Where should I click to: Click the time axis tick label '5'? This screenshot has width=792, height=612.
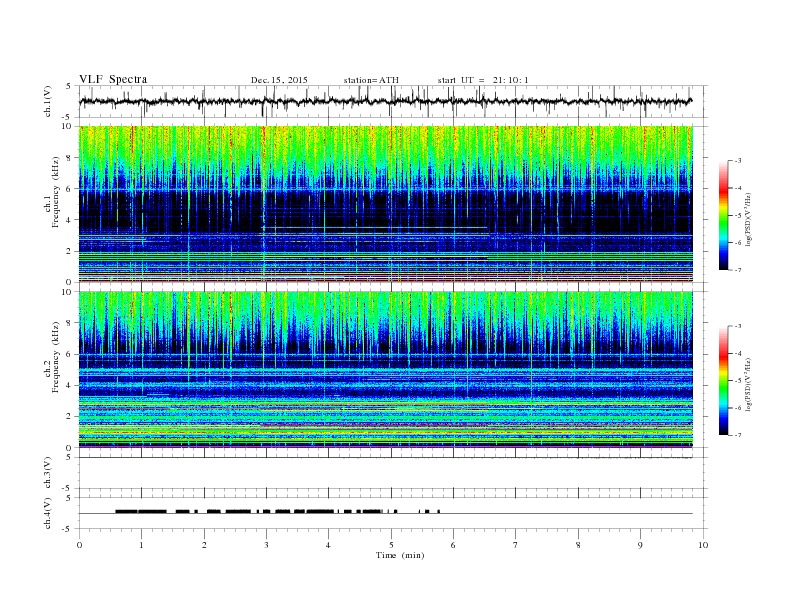(x=391, y=545)
